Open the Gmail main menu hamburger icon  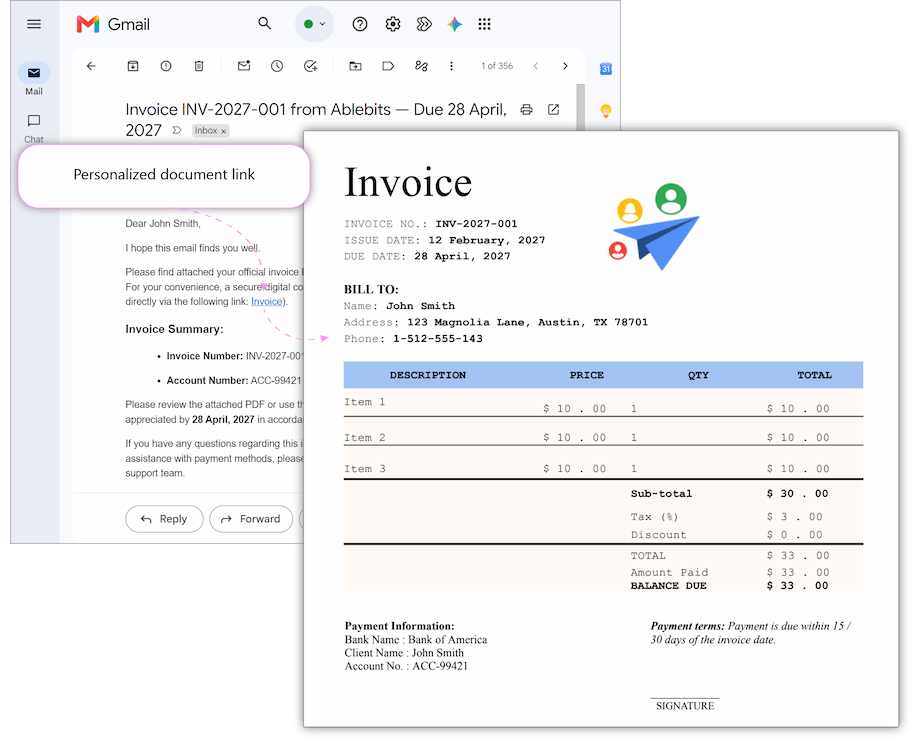click(34, 24)
